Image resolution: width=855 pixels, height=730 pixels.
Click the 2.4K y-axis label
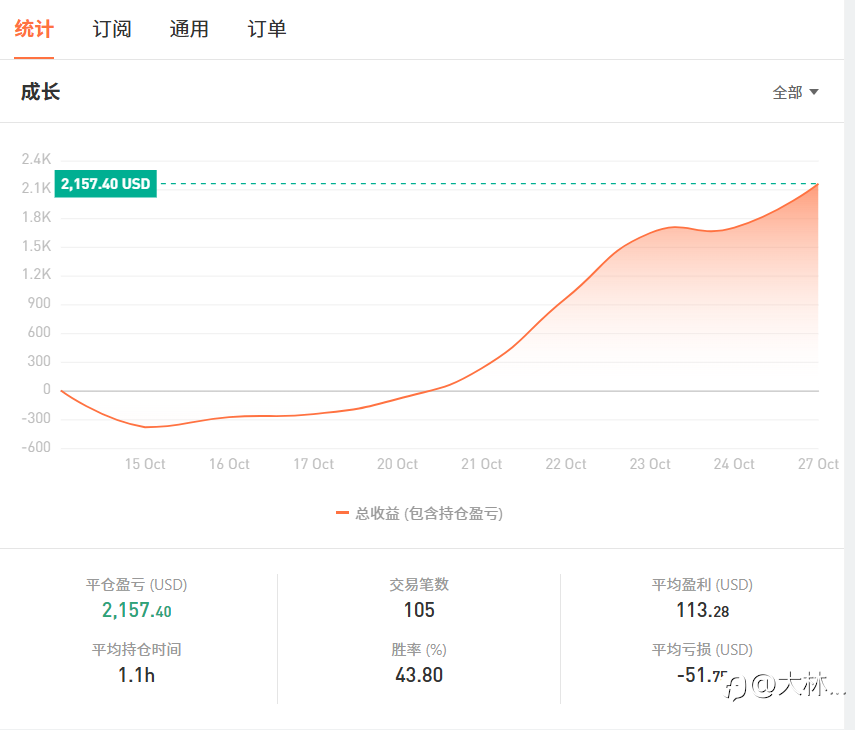click(x=36, y=159)
